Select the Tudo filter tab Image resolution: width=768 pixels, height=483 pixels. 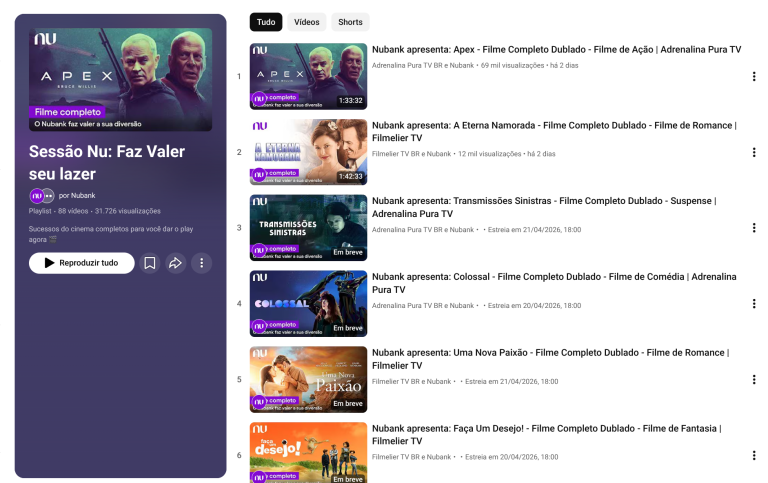click(x=266, y=22)
